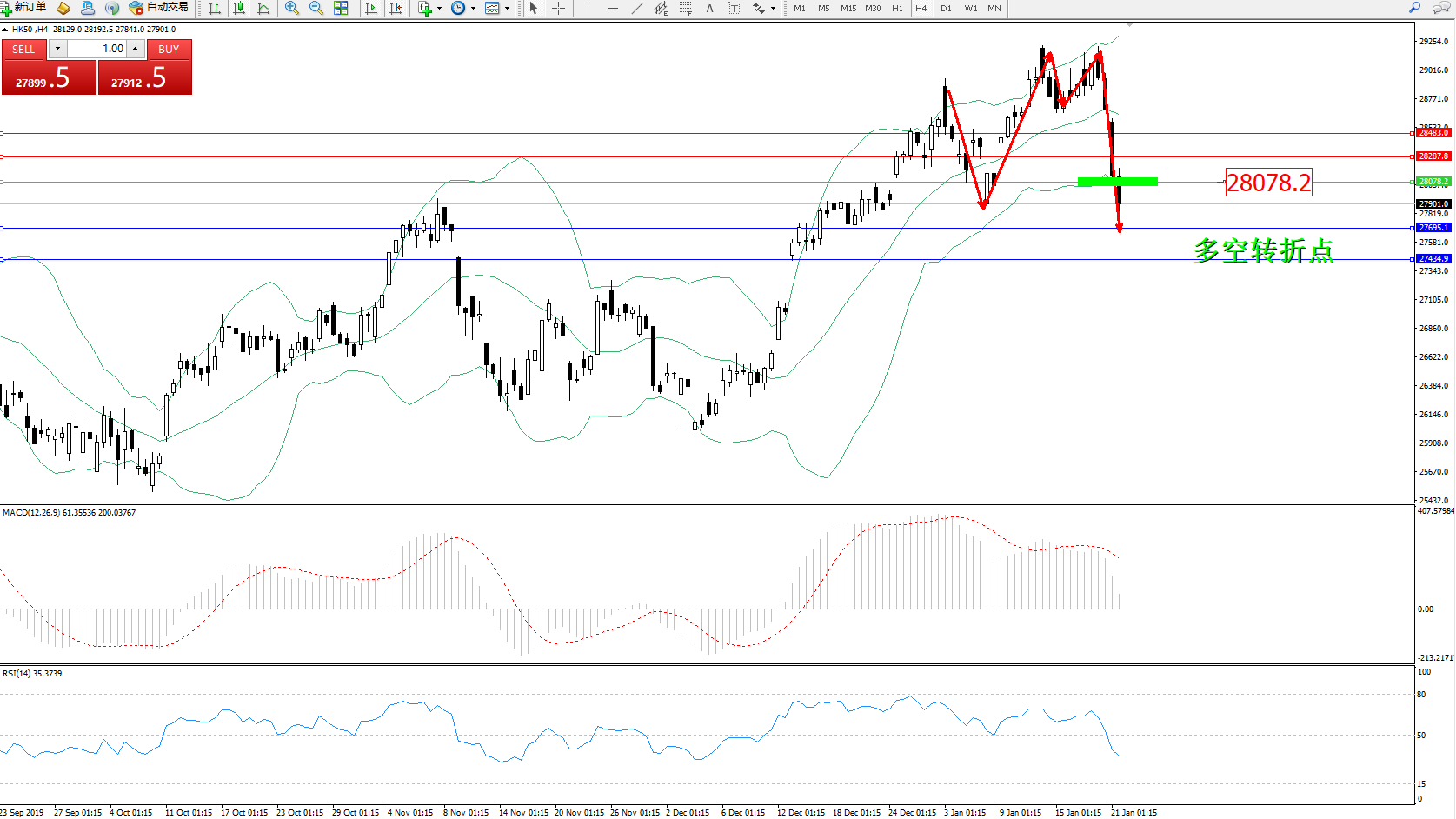Screen dimensions: 1456x819
Task: Select the horizontal line drawing tool
Action: point(613,8)
